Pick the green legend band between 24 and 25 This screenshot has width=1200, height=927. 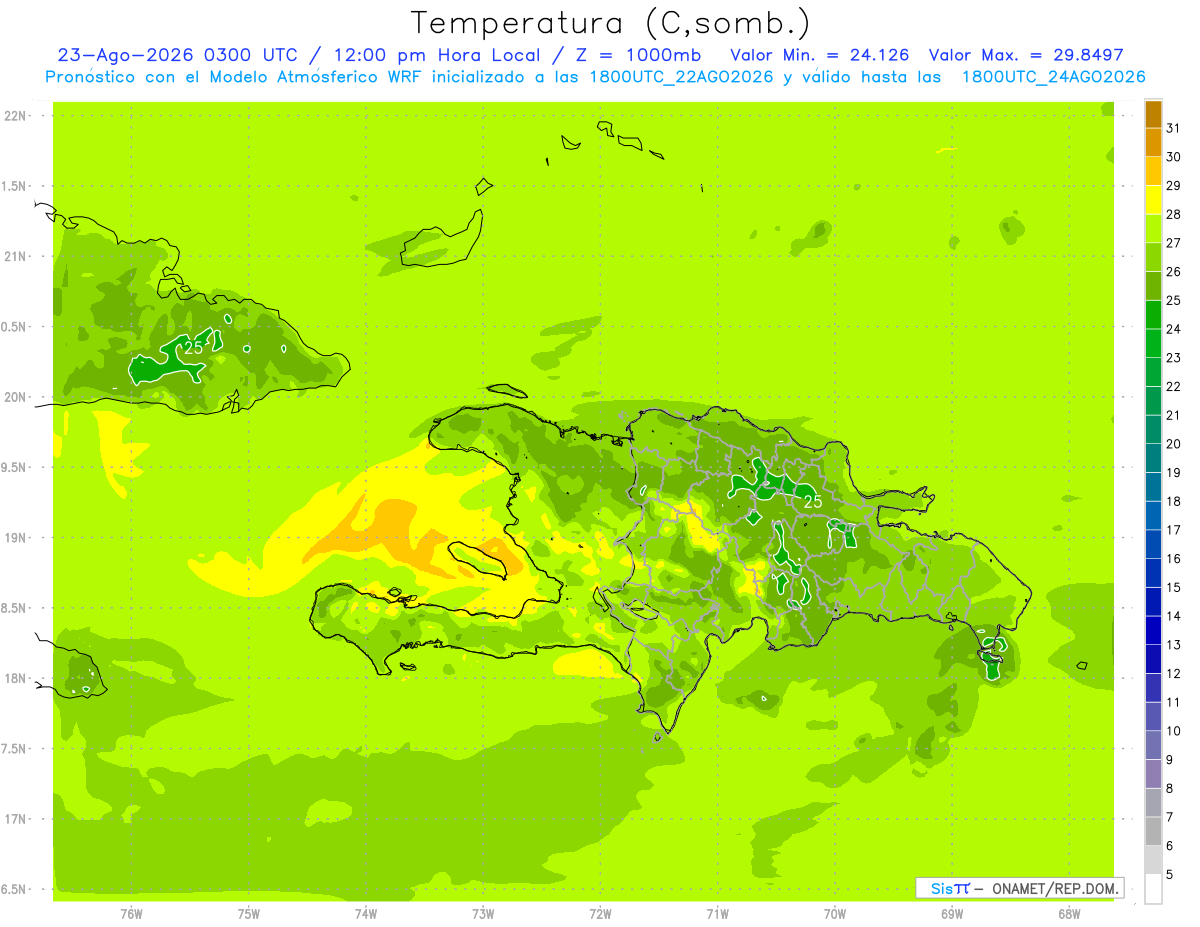1153,314
